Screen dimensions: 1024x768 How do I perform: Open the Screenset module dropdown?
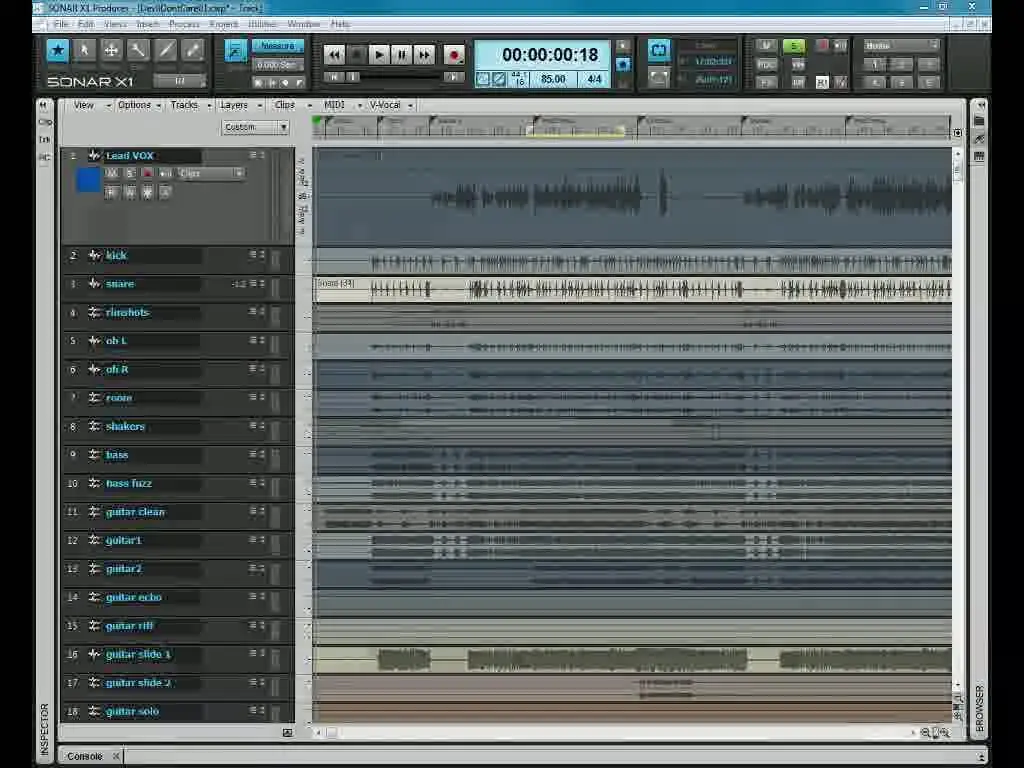pos(901,46)
